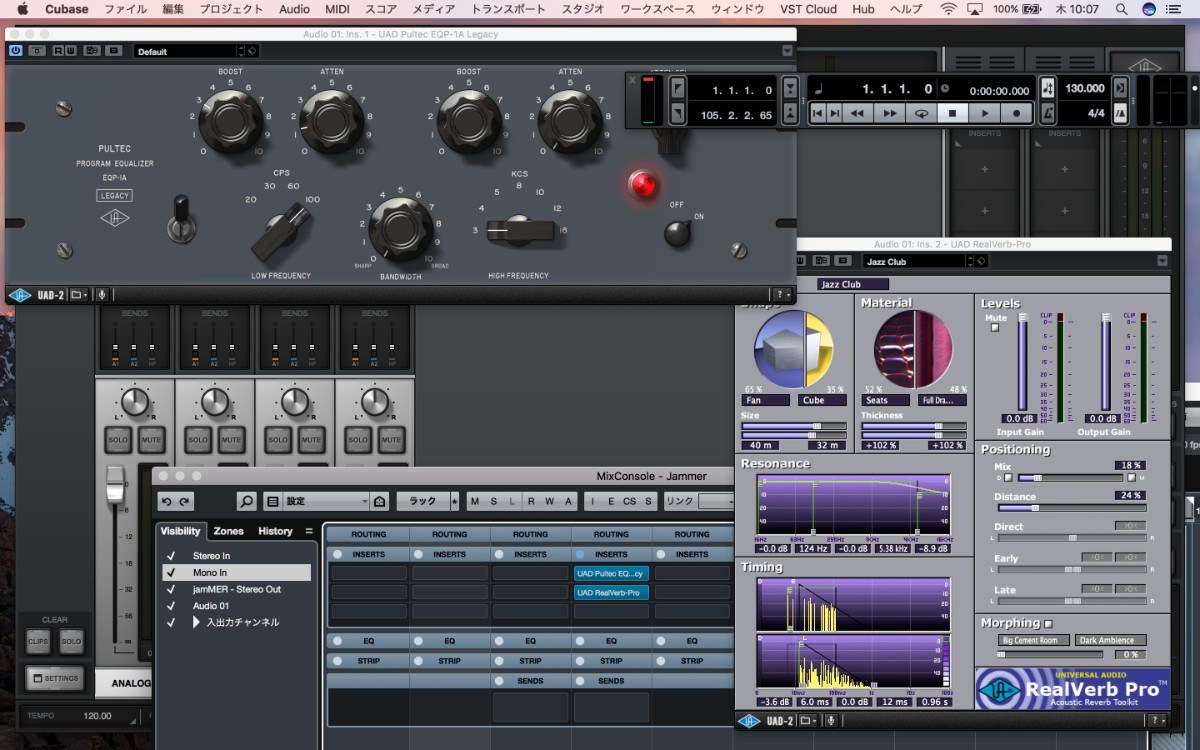Open the ファイル menu

pyautogui.click(x=125, y=9)
